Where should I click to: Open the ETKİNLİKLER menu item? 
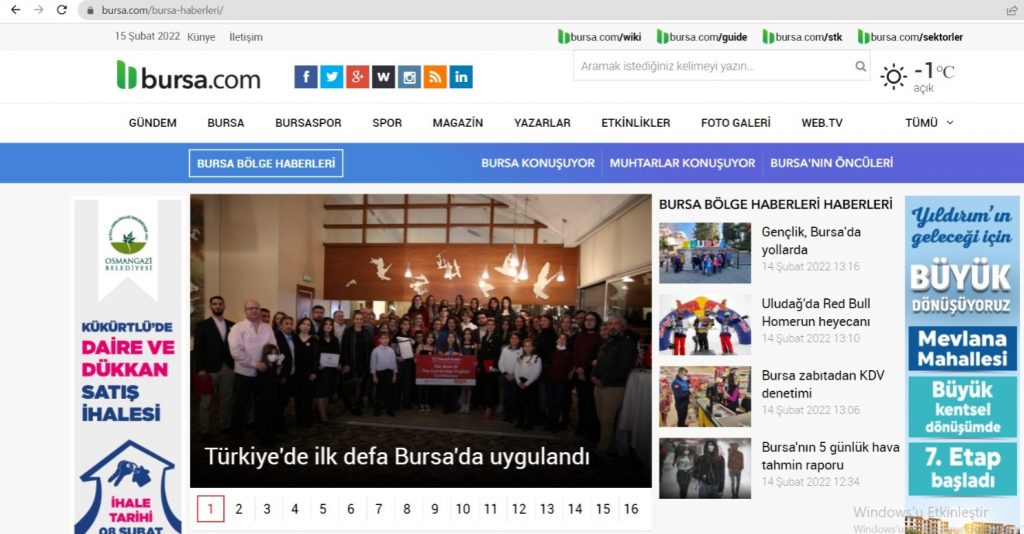(636, 123)
